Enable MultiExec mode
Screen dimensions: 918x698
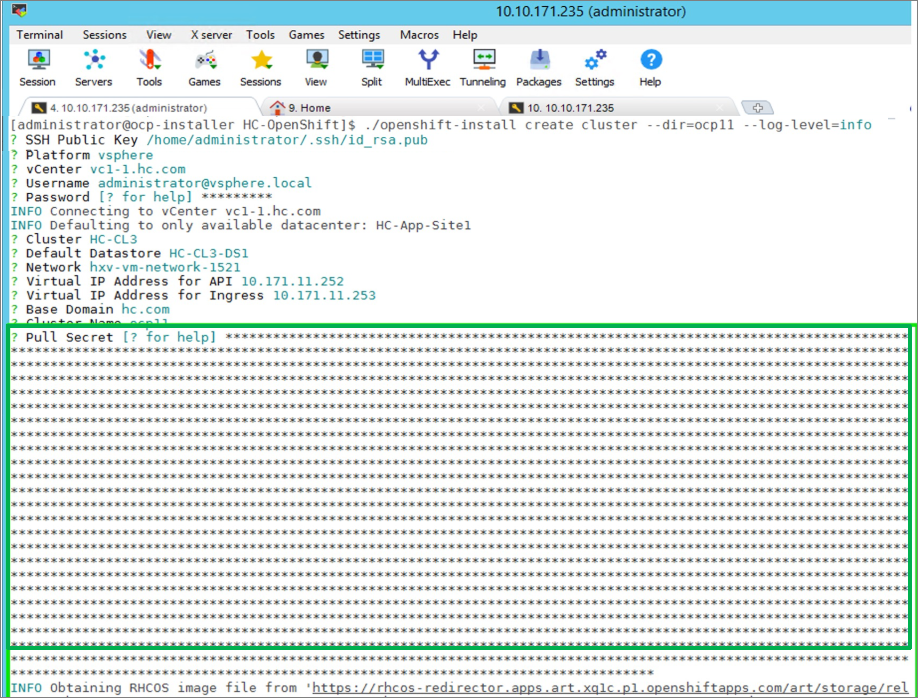click(427, 66)
